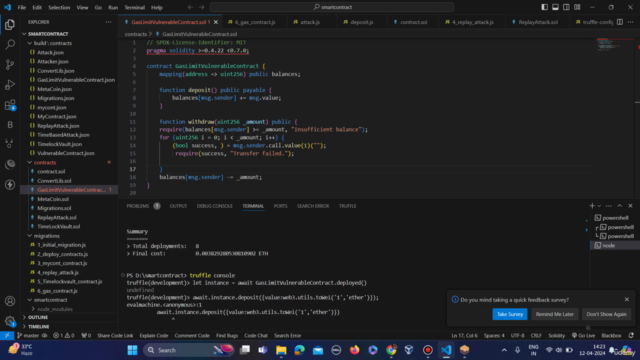This screenshot has height=360, width=640.
Task: Close the GasLimitVulnerableContract.sol tab
Action: coord(216,22)
